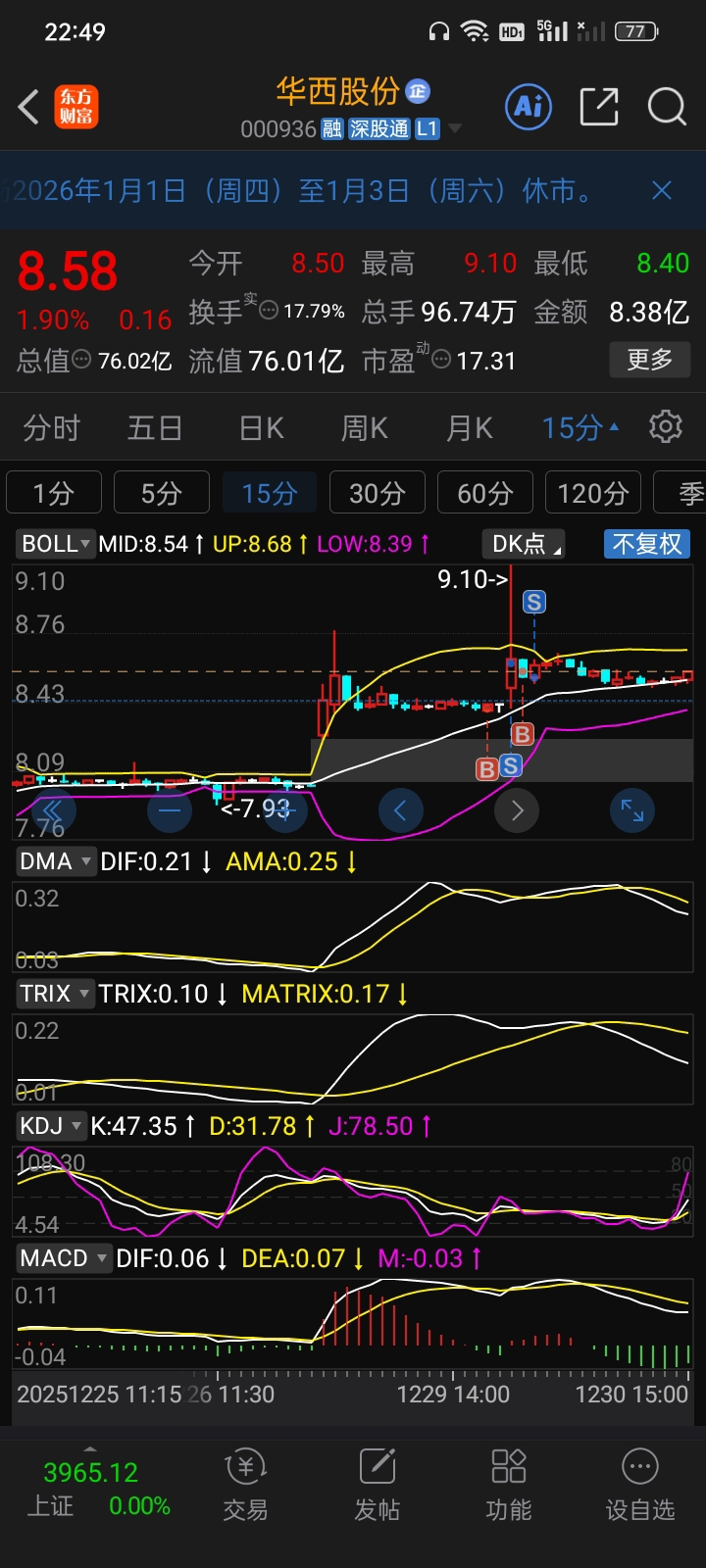The height and width of the screenshot is (1568, 706).
Task: Select the 15分 period option
Action: coord(270,492)
